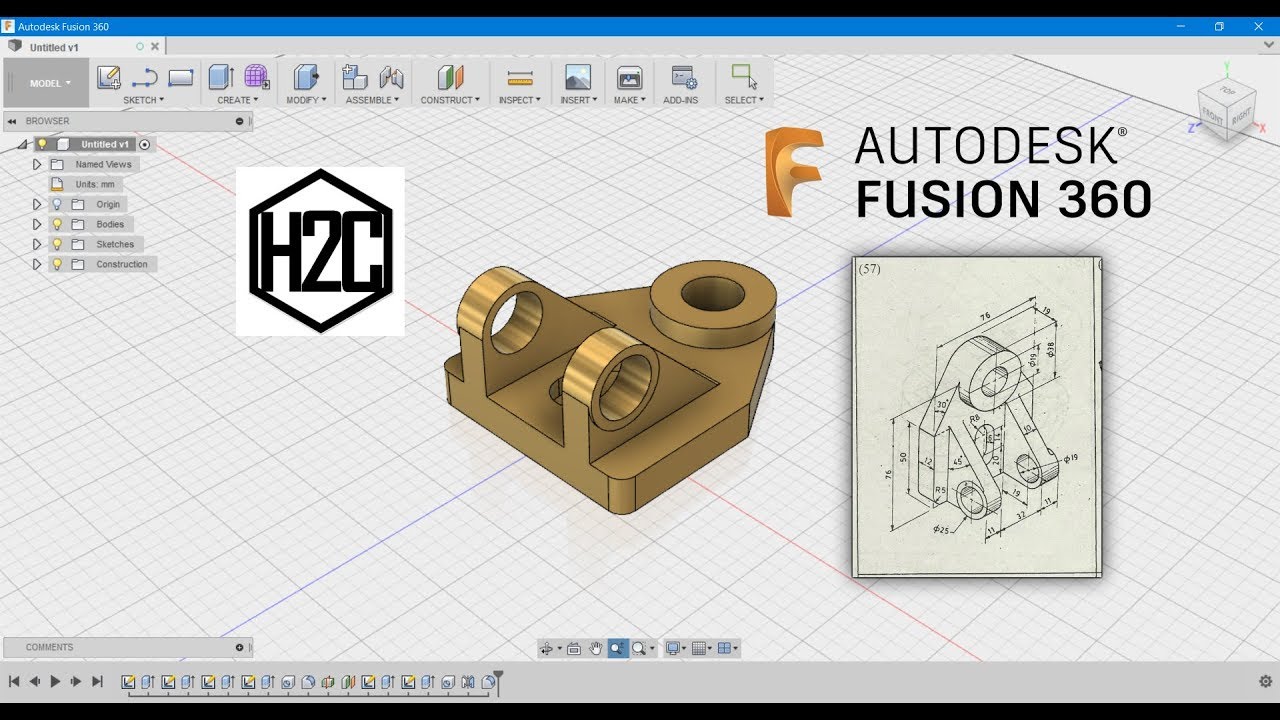Screen dimensions: 1280x720
Task: Select the Measure ruler icon
Action: (520, 77)
